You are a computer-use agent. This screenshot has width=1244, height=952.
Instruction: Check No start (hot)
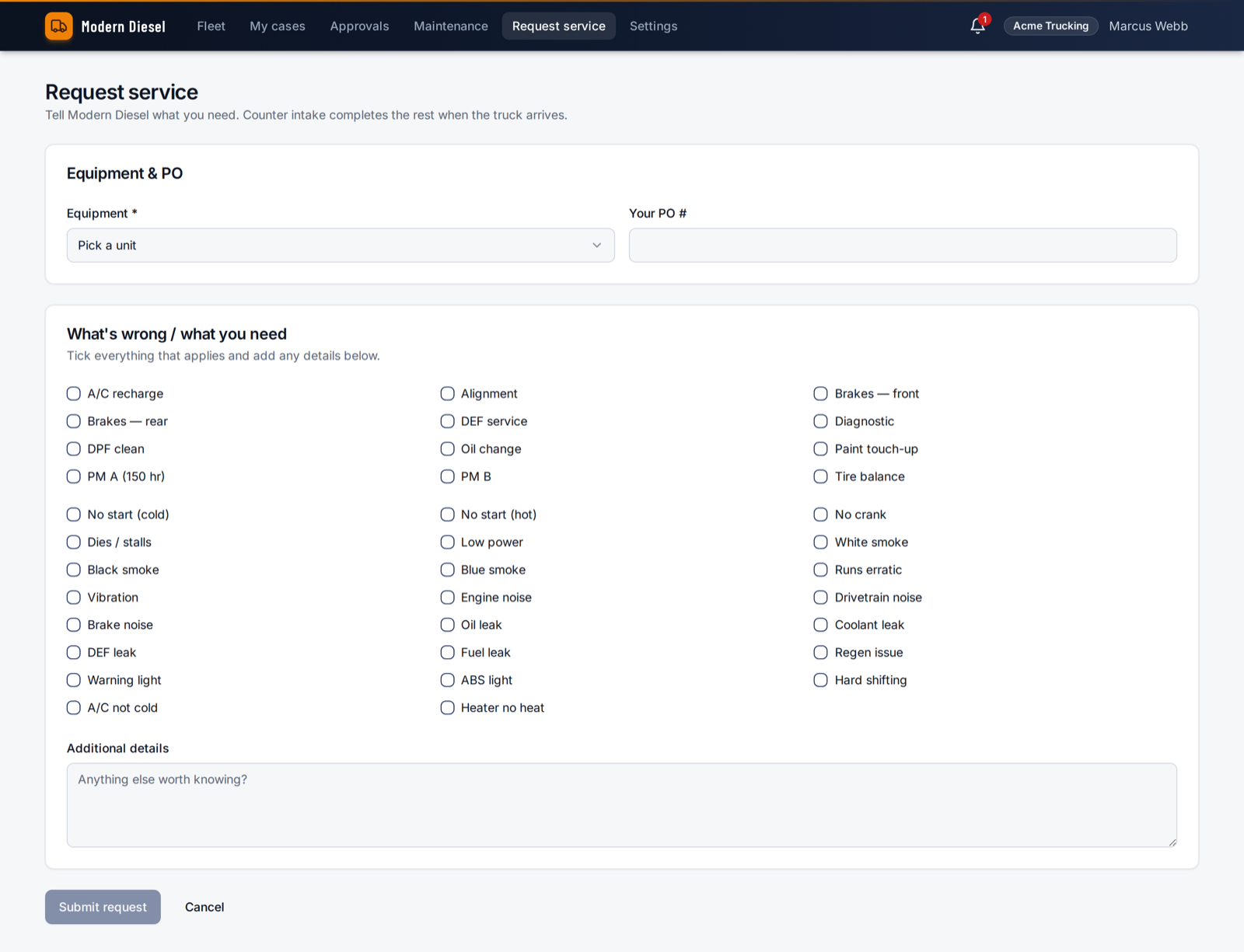pos(447,514)
